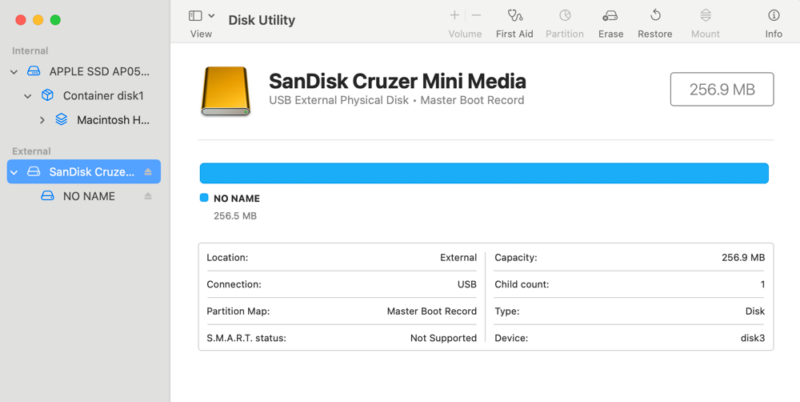The image size is (800, 402).
Task: Collapse the Container disk1 disclosure arrow
Action: (x=28, y=96)
